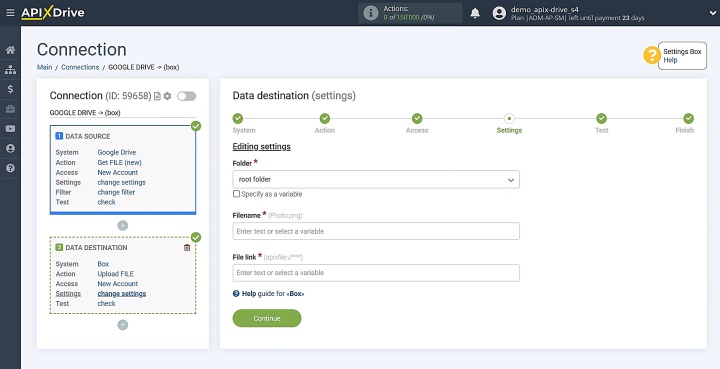Click Main breadcrumb link

(x=45, y=67)
